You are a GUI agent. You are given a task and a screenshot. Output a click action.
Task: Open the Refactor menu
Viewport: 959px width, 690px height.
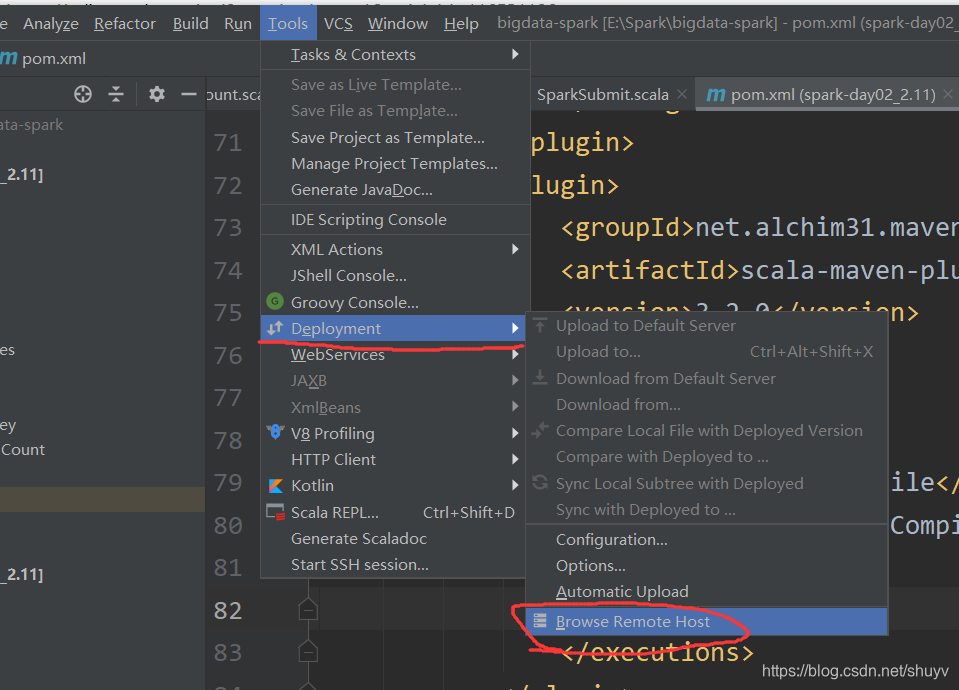pyautogui.click(x=125, y=24)
